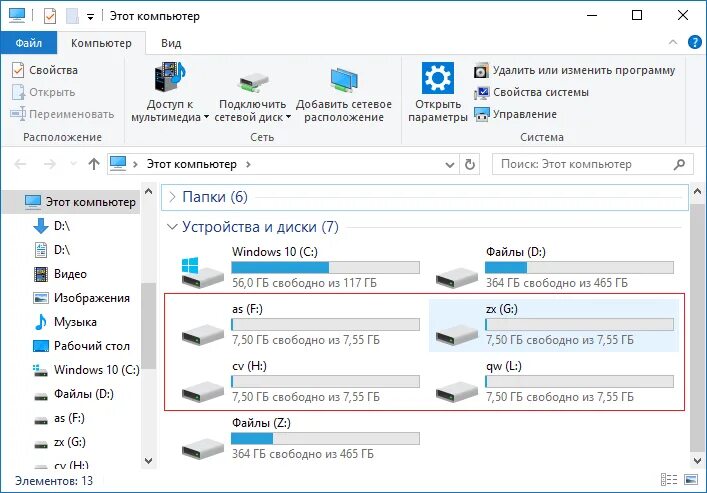Click the Back navigation arrow

(x=20, y=164)
